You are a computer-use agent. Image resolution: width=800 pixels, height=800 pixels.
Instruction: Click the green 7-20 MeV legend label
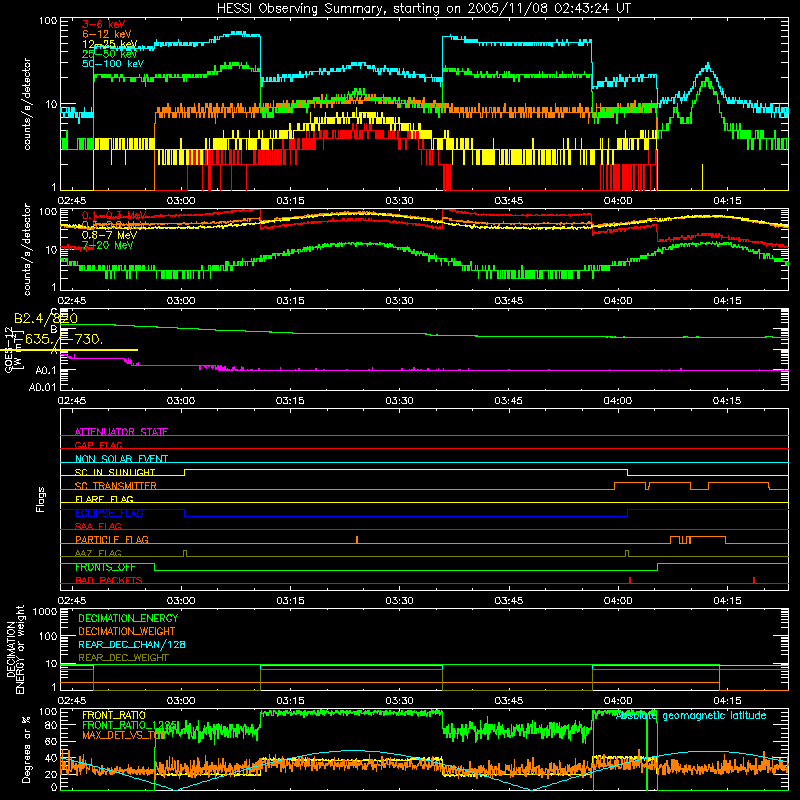tap(108, 245)
